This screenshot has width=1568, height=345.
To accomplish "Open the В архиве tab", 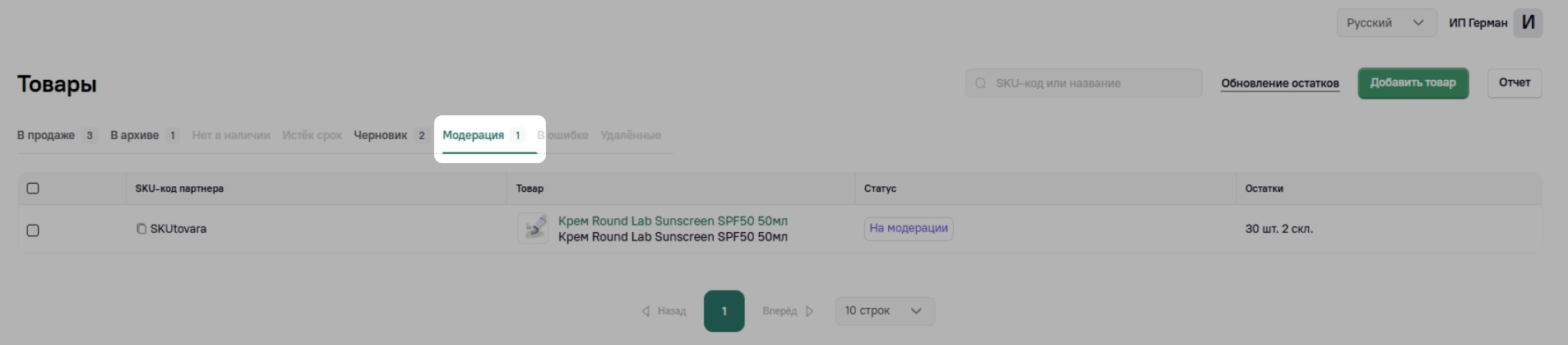I will click(x=135, y=135).
